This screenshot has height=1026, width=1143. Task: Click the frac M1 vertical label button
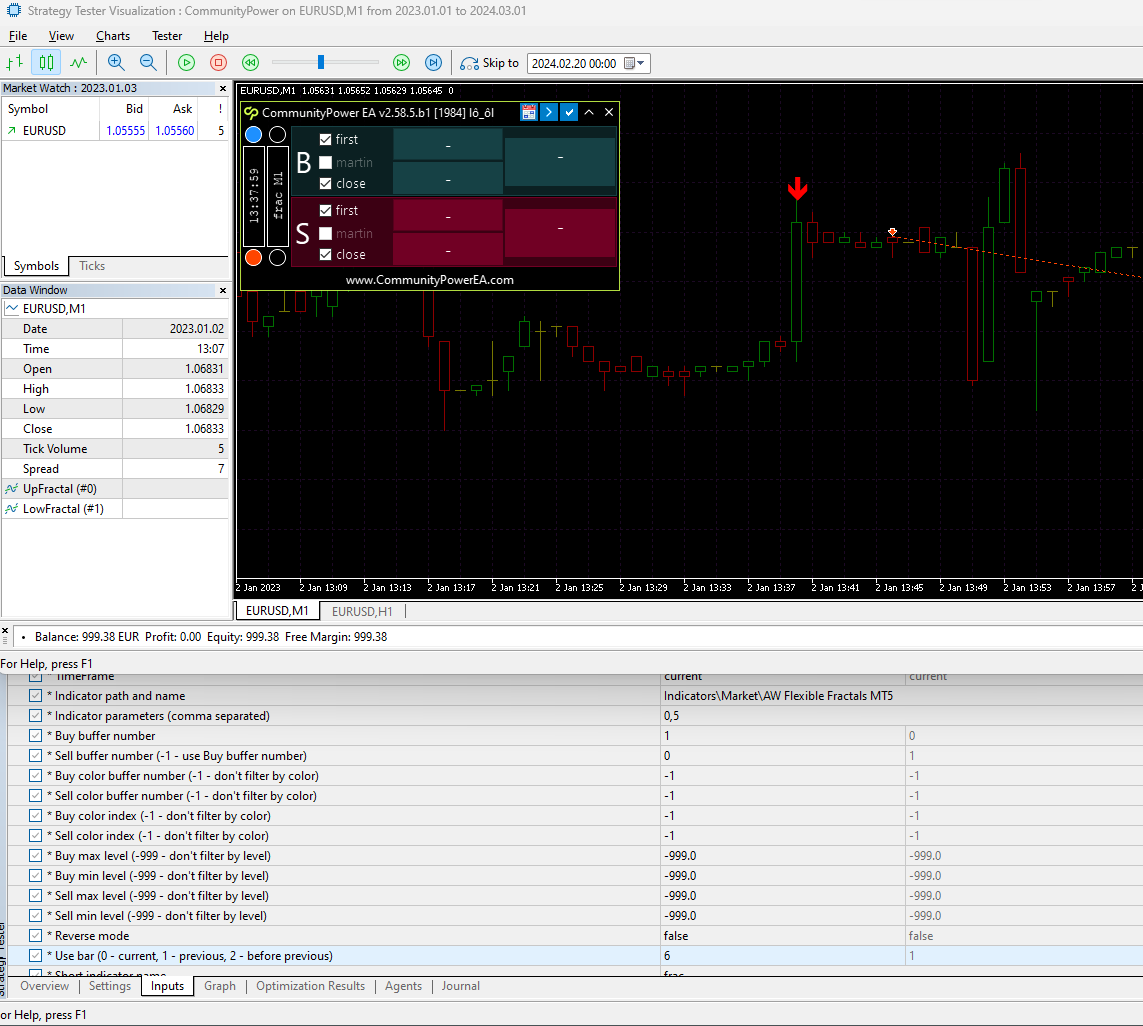click(x=278, y=196)
